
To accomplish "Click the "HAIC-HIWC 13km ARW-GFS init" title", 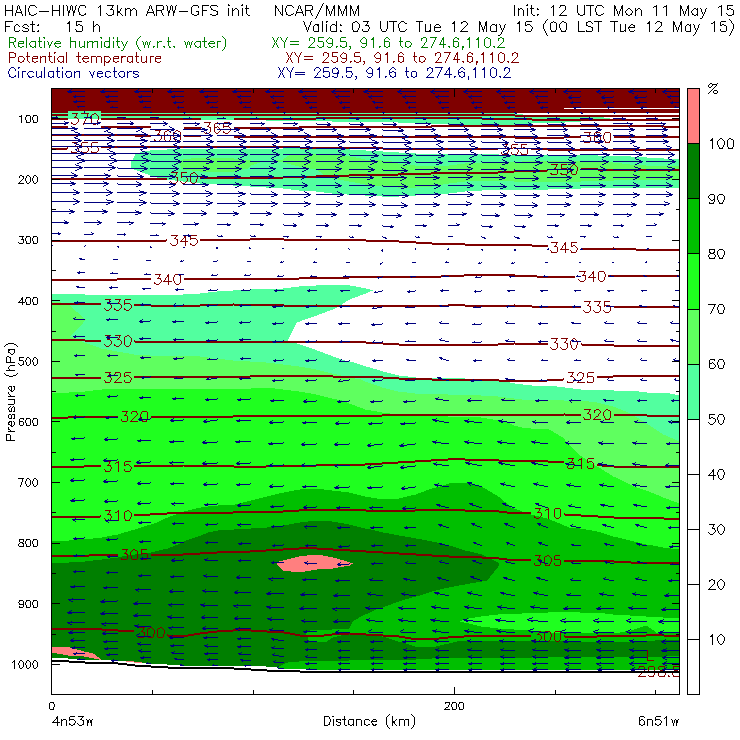I will click(x=126, y=10).
